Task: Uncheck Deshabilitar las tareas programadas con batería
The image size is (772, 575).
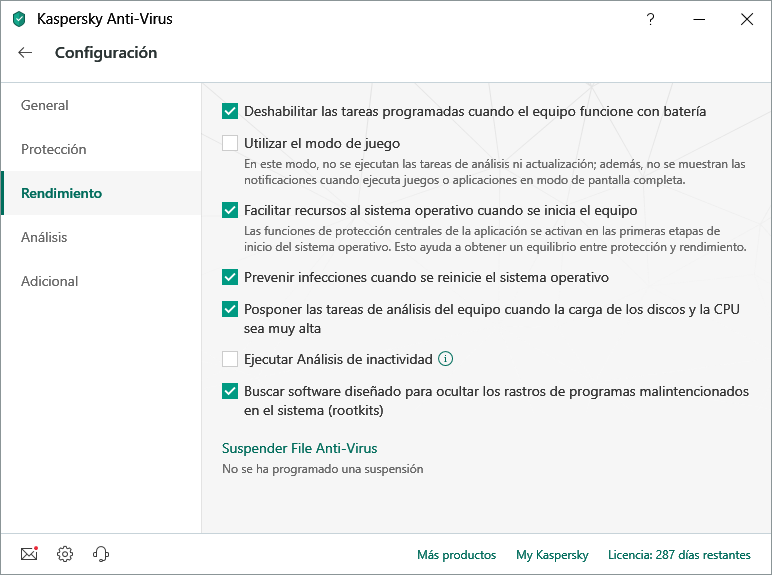Action: 230,111
